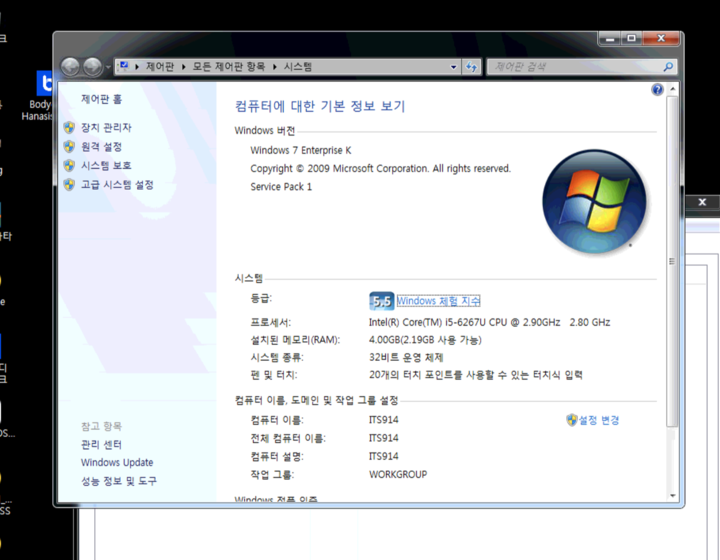Expand arrow after 모든 제어판 항목 breadcrumb
Viewport: 720px width, 560px height.
point(275,67)
